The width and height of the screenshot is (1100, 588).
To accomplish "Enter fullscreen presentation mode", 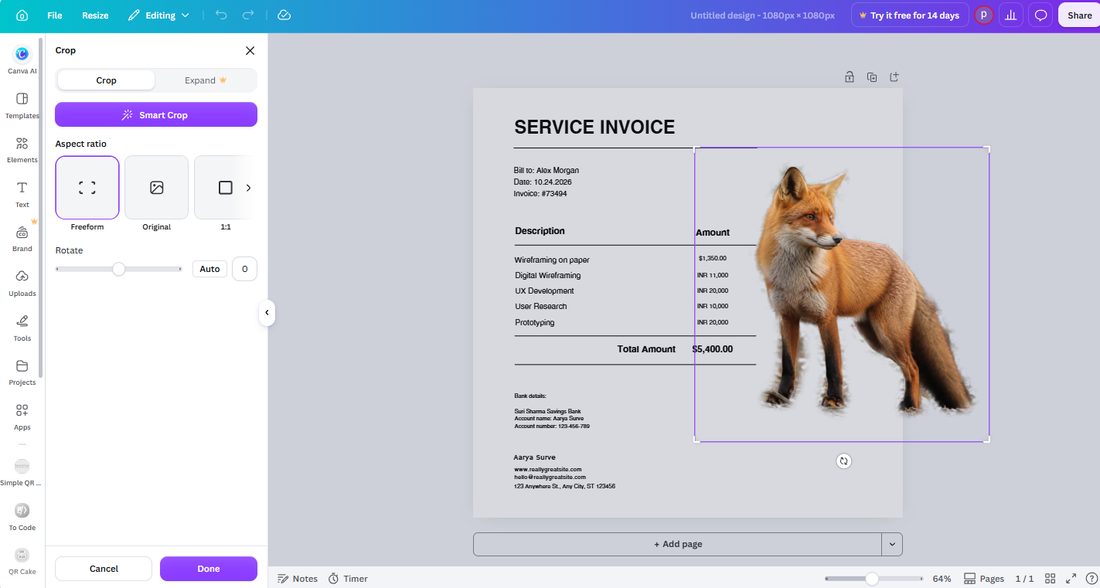I will coord(1071,579).
